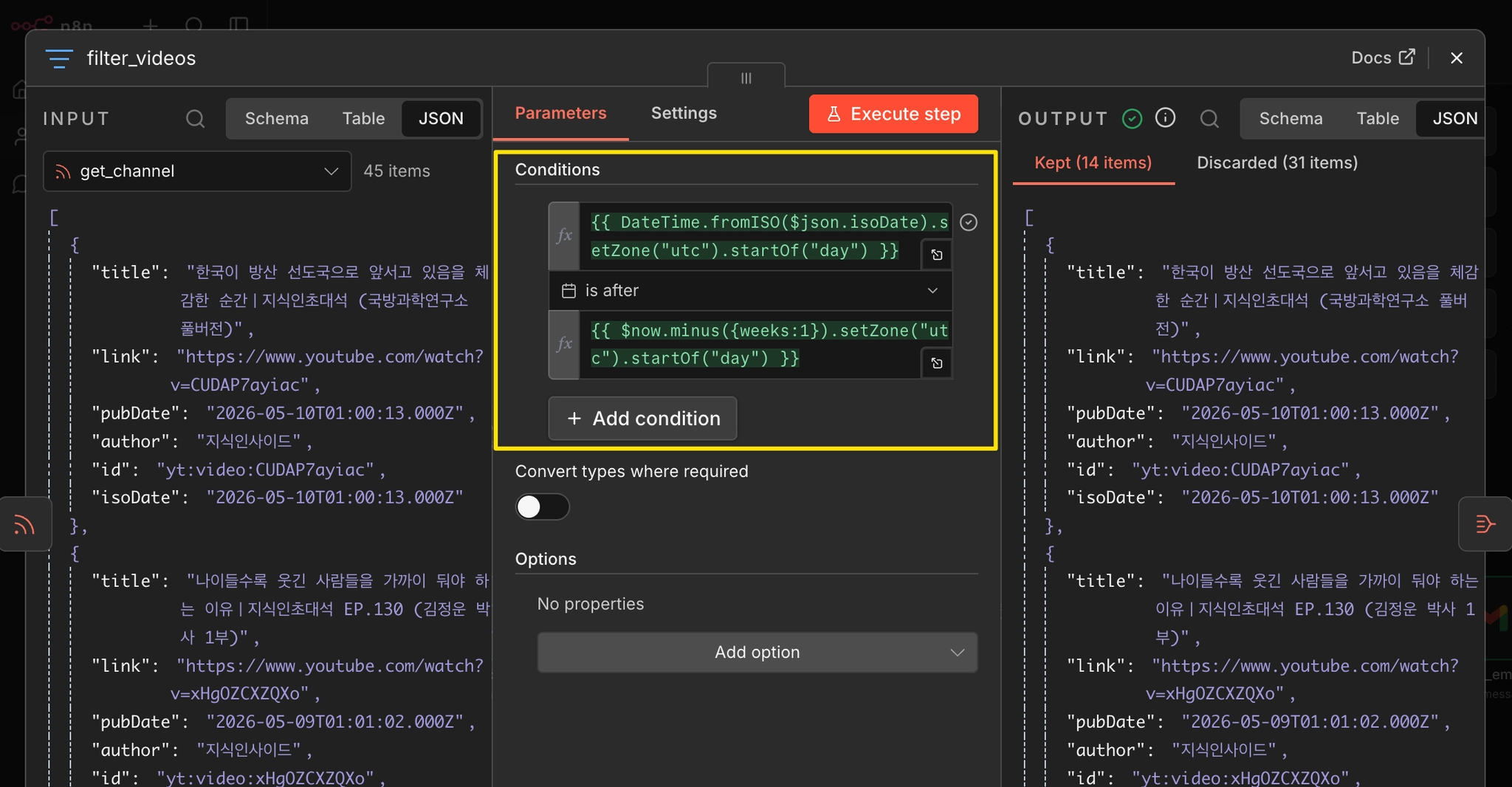Open the Settings tab
1512x787 pixels.
[x=684, y=113]
